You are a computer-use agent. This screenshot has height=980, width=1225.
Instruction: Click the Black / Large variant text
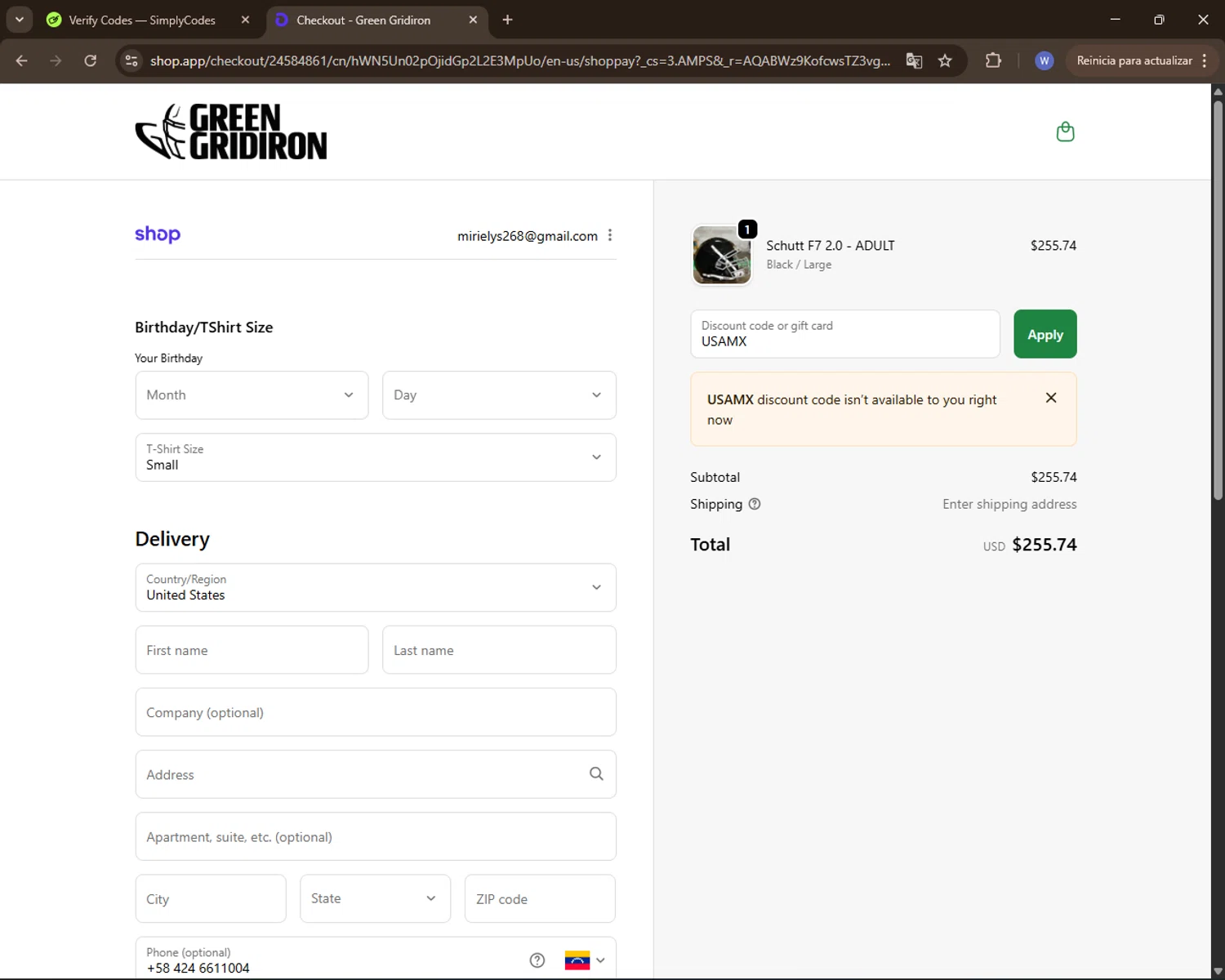(799, 265)
